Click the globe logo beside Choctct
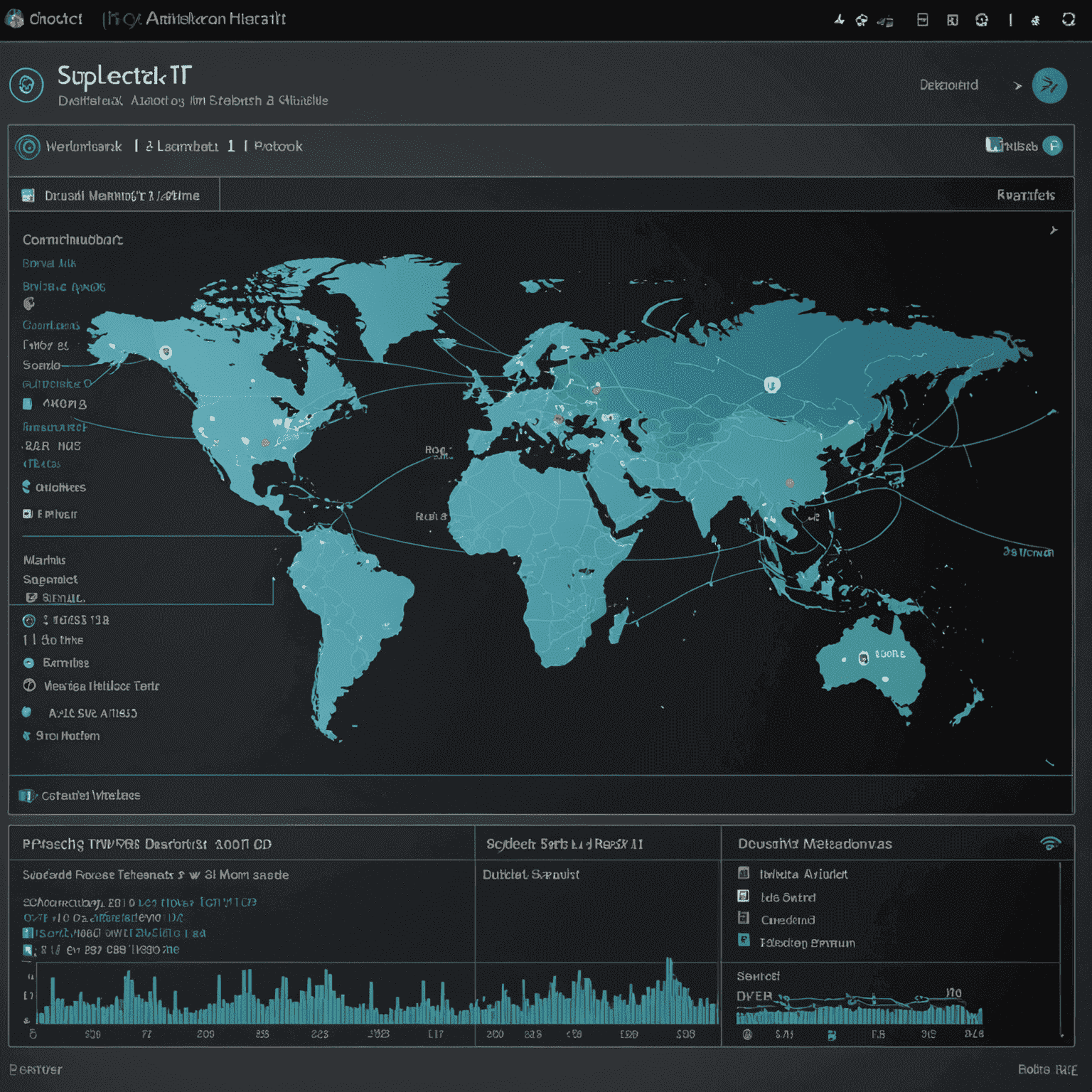The image size is (1092, 1092). click(14, 18)
